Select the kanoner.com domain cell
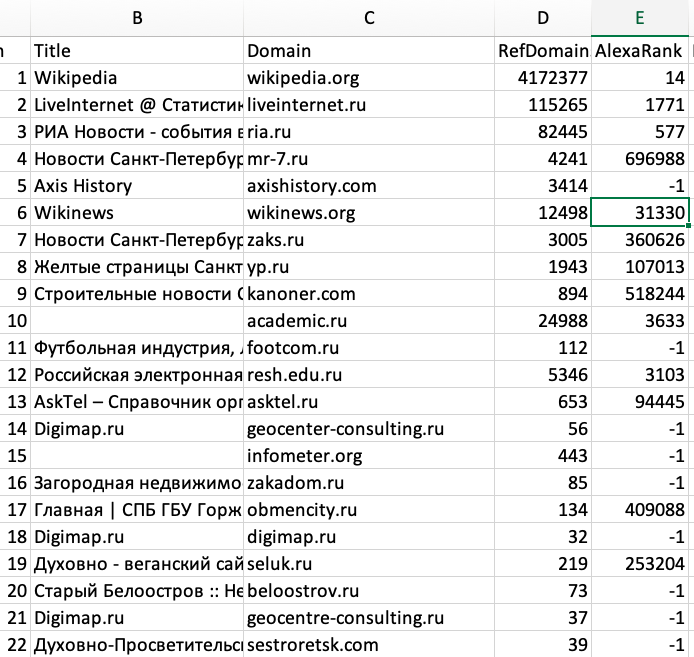The height and width of the screenshot is (657, 694). click(x=369, y=294)
